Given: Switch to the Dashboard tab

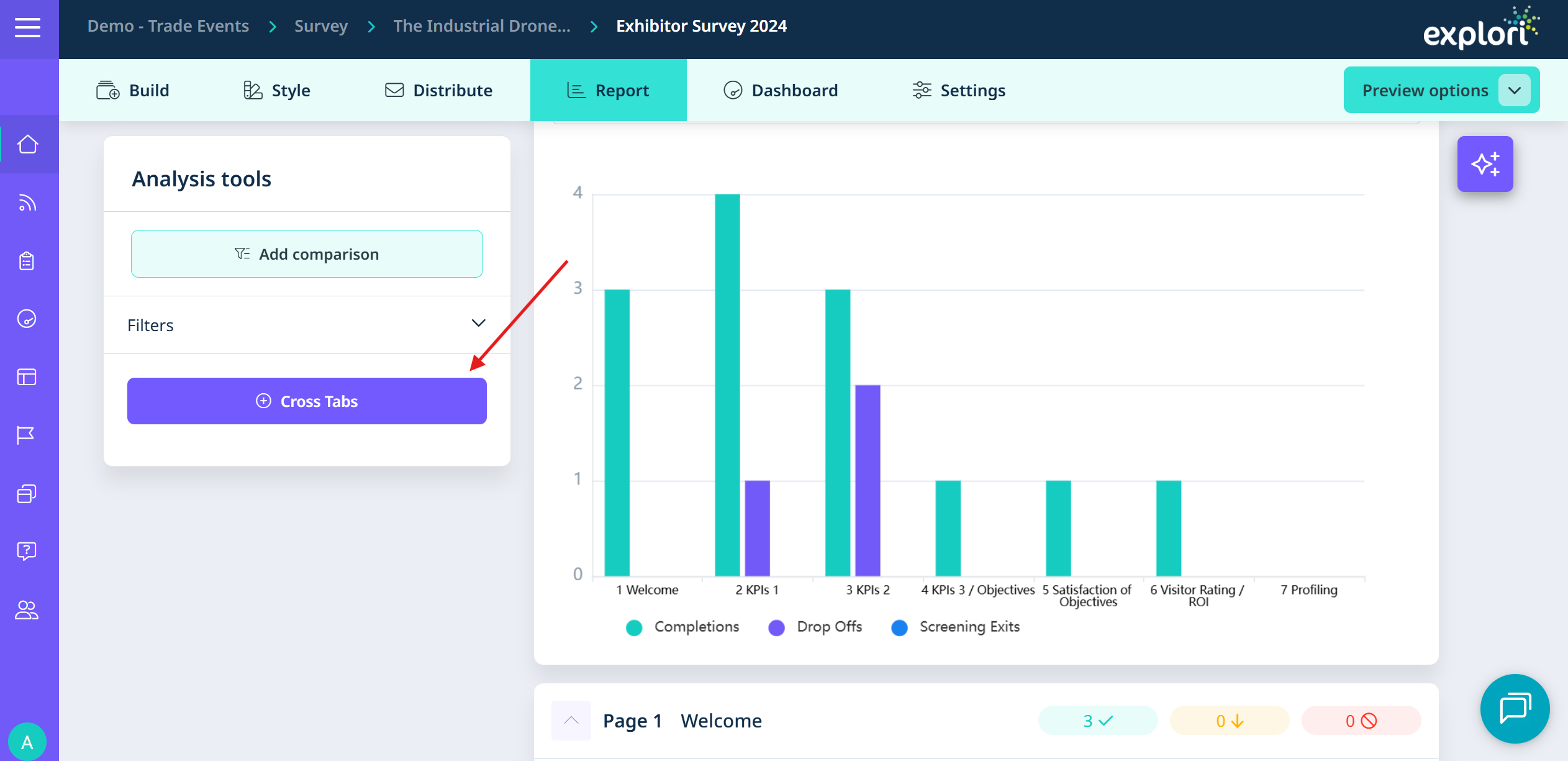Looking at the screenshot, I should pos(781,91).
